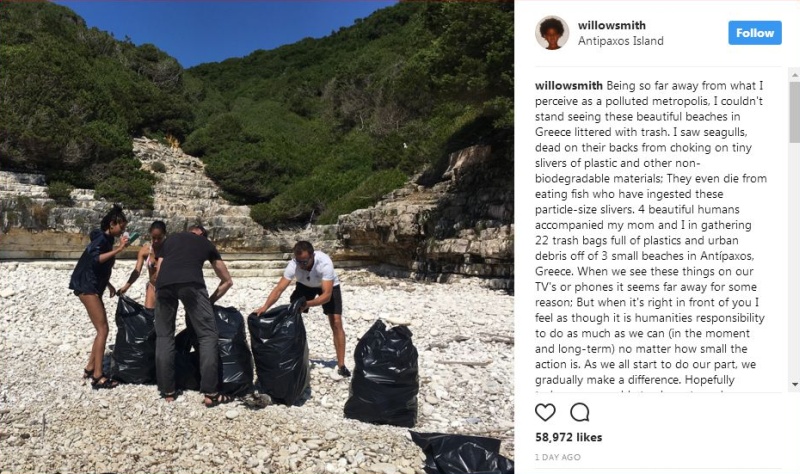This screenshot has width=800, height=474.
Task: Click the beach cleanup photo
Action: tap(257, 237)
